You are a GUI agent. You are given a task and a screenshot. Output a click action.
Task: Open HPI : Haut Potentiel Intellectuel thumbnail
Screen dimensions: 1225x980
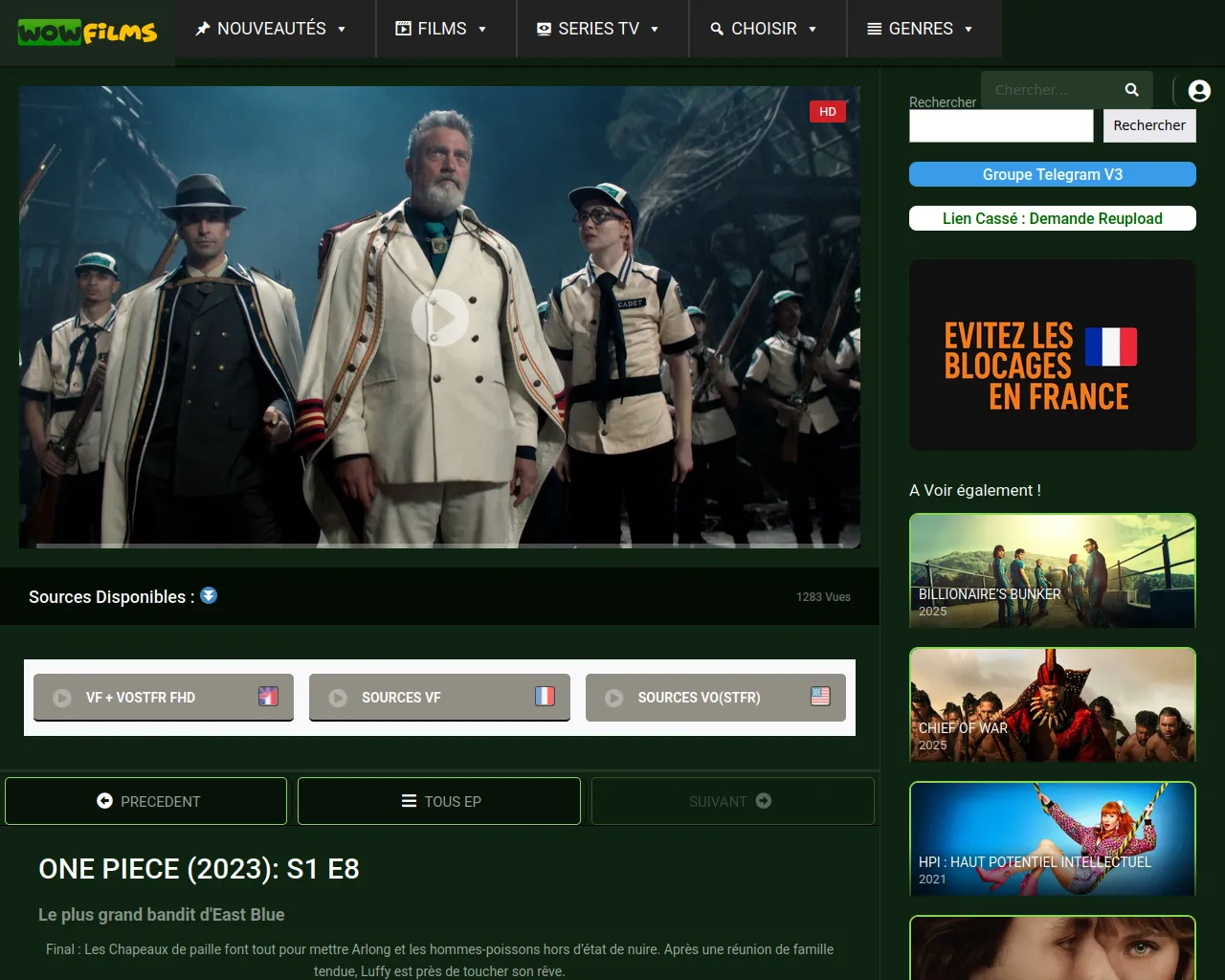pos(1053,838)
